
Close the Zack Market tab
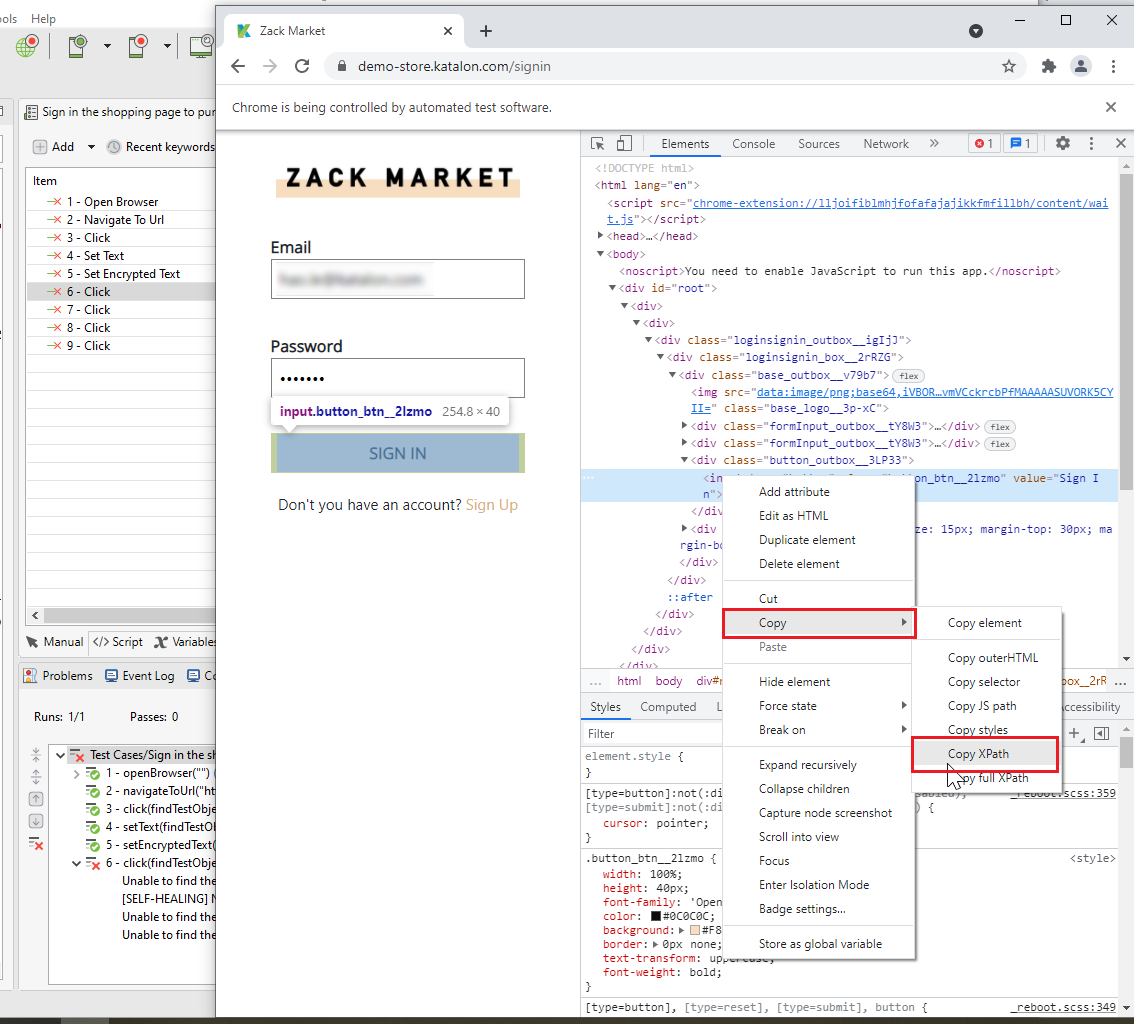[x=448, y=31]
